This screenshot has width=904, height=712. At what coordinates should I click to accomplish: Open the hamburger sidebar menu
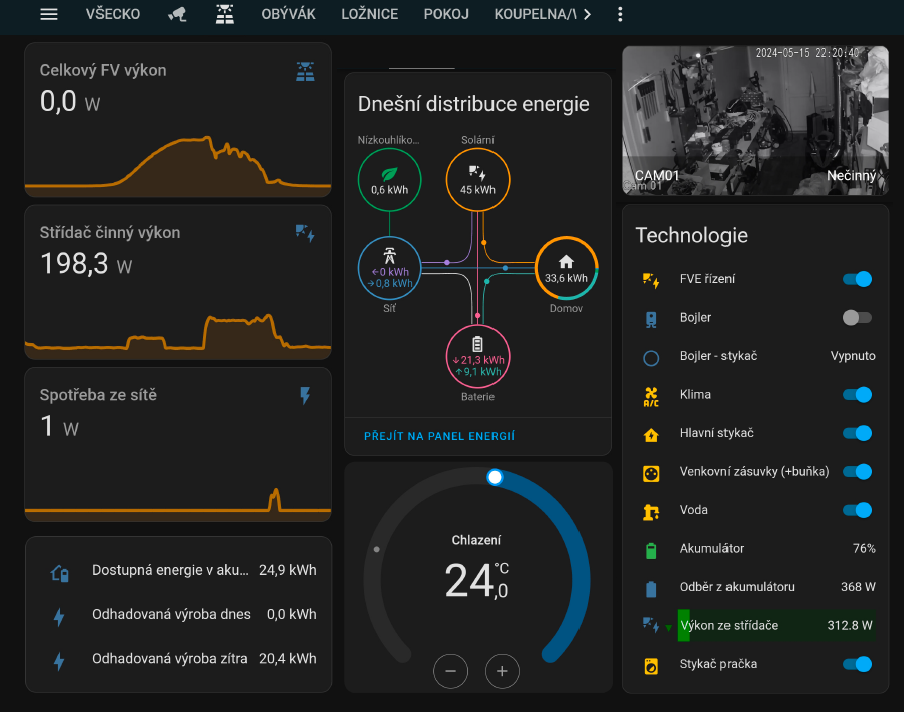[49, 14]
